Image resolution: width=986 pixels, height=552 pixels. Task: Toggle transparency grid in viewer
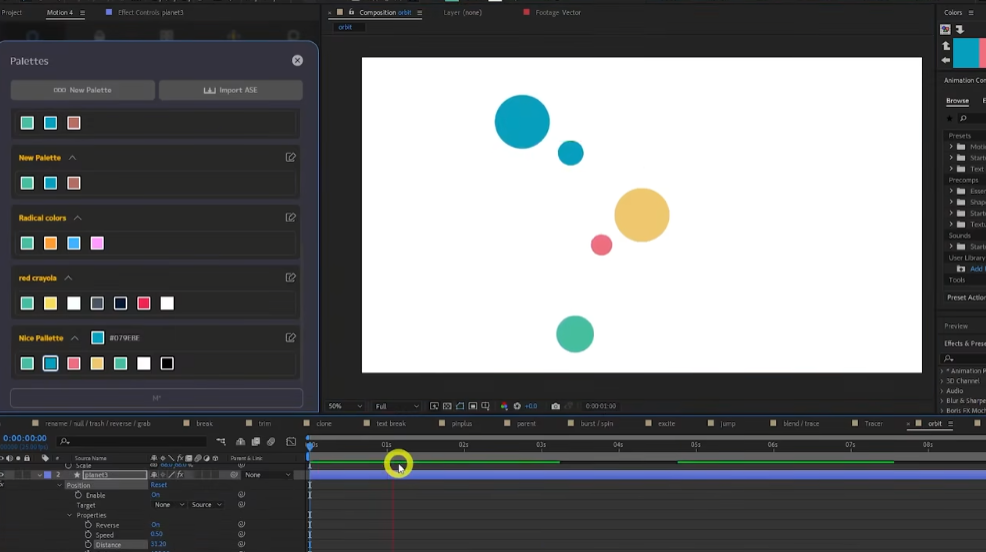(x=447, y=406)
